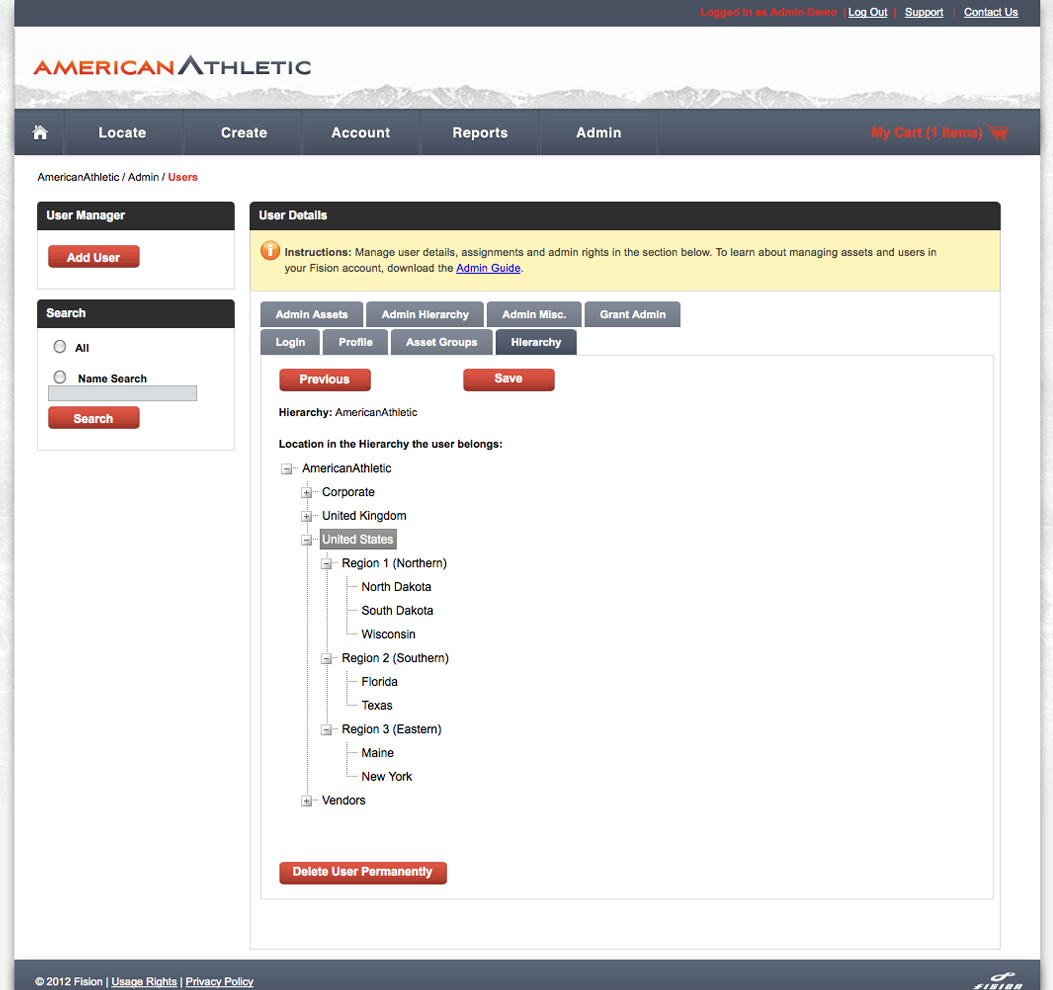The image size is (1053, 990).
Task: Click My Cart (1 Items) link
Action: 926,132
